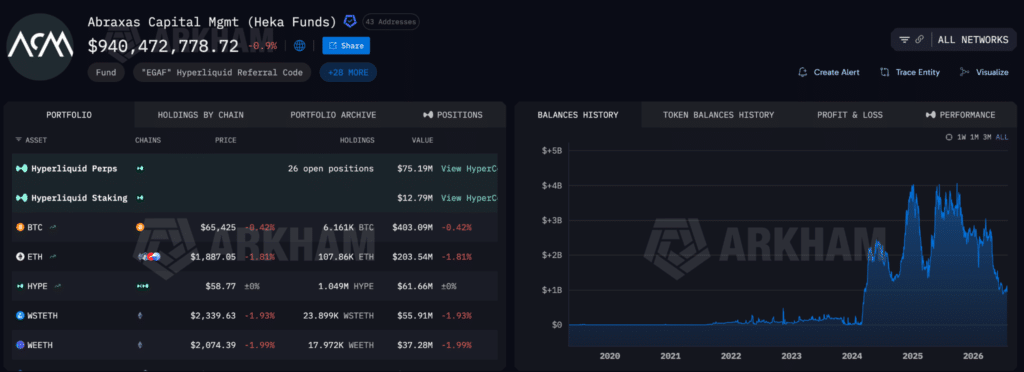
Task: Click the Hyperliquid Perps row token icon
Action: [x=22, y=168]
